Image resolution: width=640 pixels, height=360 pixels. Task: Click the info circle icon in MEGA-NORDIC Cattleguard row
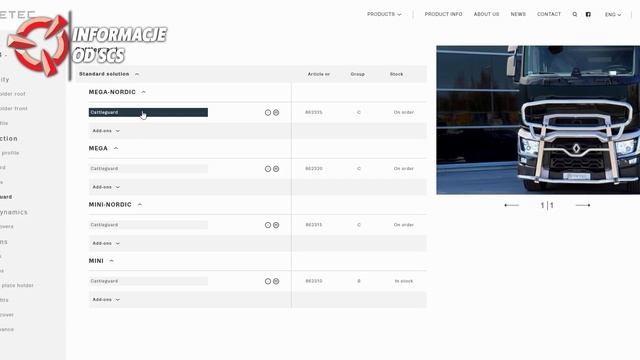coord(268,113)
